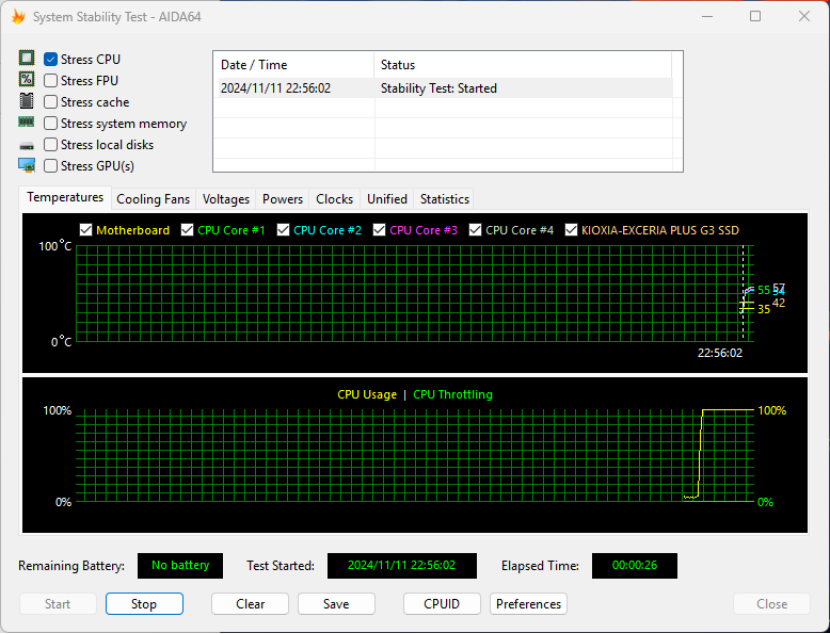
Task: Click the Date / Time column header
Action: pyautogui.click(x=294, y=65)
